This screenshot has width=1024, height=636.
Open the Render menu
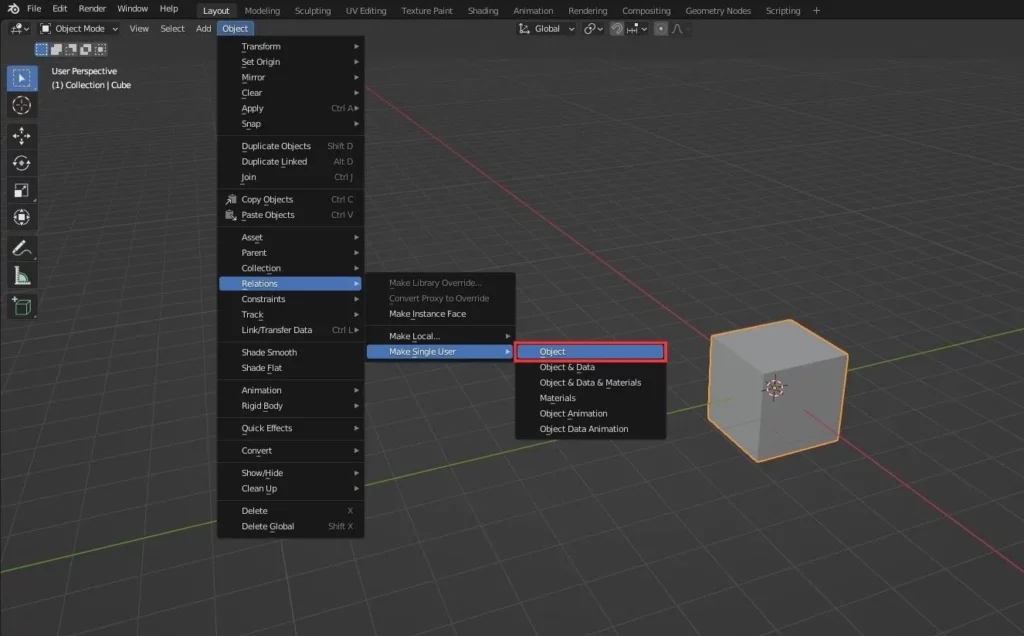[x=92, y=9]
